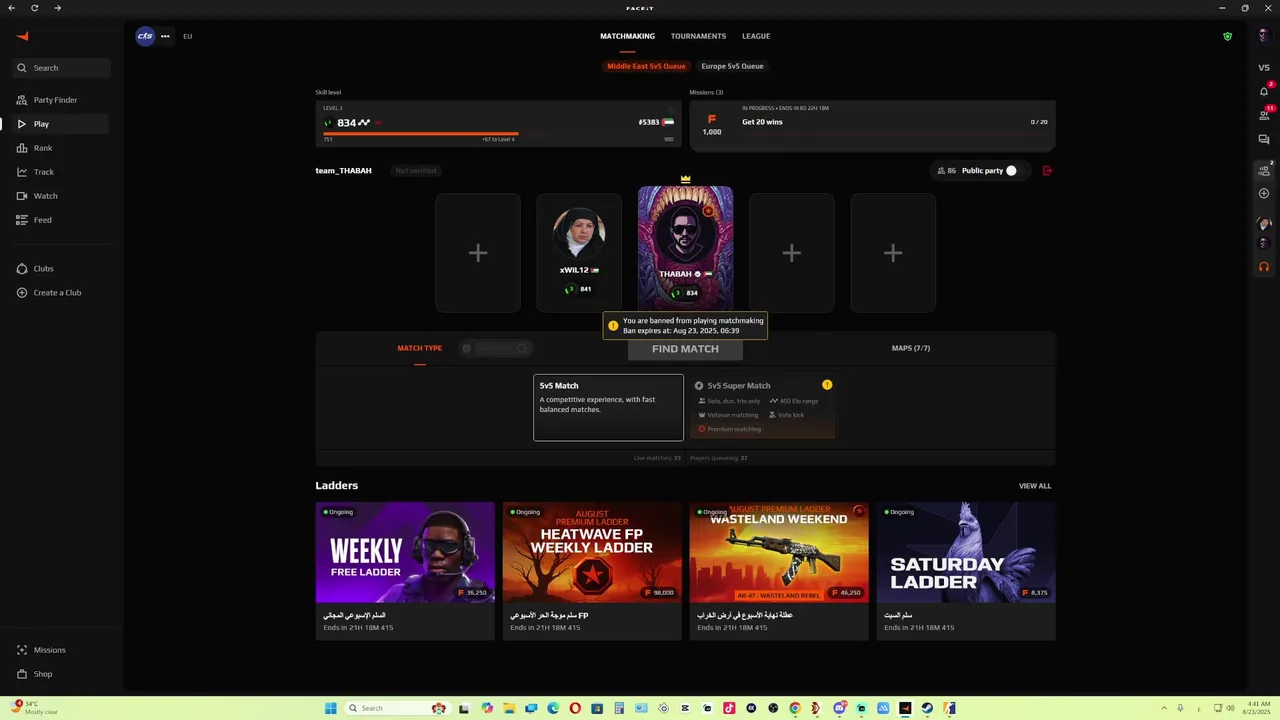This screenshot has width=1280, height=720.
Task: Open the profile avatar at top right
Action: [1264, 36]
